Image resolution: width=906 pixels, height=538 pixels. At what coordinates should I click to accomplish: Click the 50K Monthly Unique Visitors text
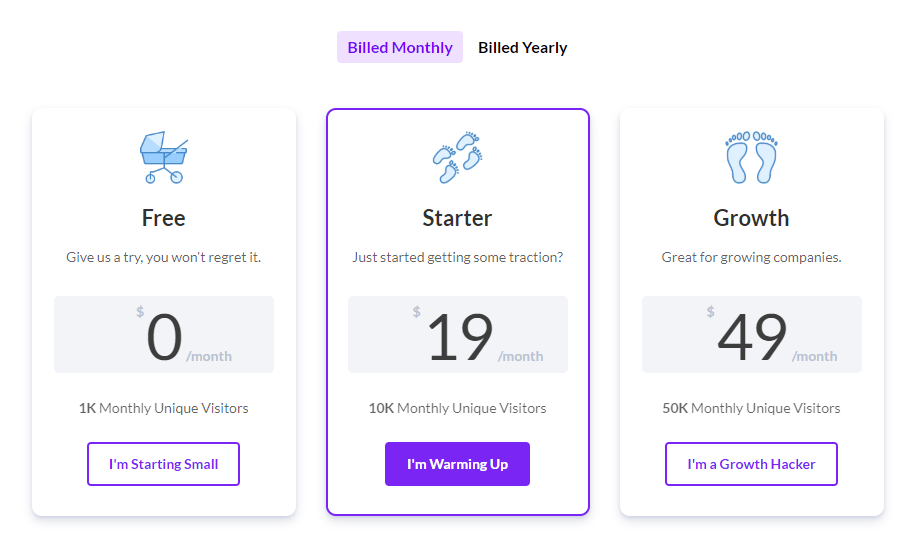(751, 408)
